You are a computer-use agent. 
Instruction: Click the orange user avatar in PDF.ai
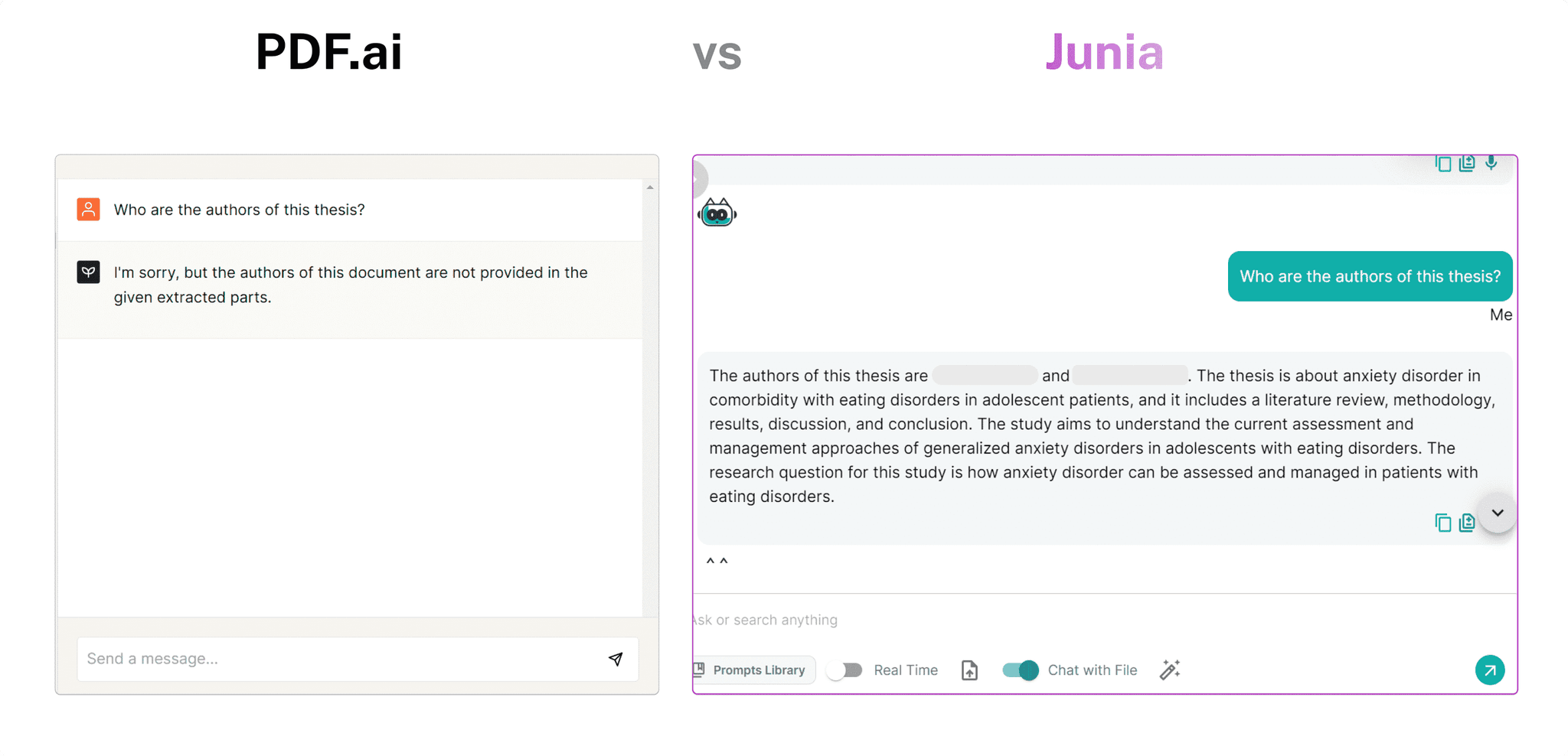click(x=89, y=210)
